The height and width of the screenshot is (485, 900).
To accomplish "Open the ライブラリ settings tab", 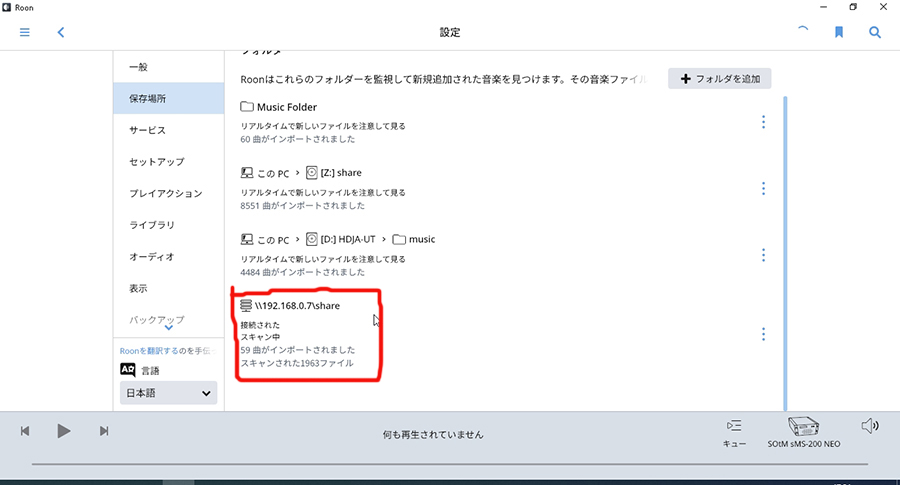I will point(152,225).
